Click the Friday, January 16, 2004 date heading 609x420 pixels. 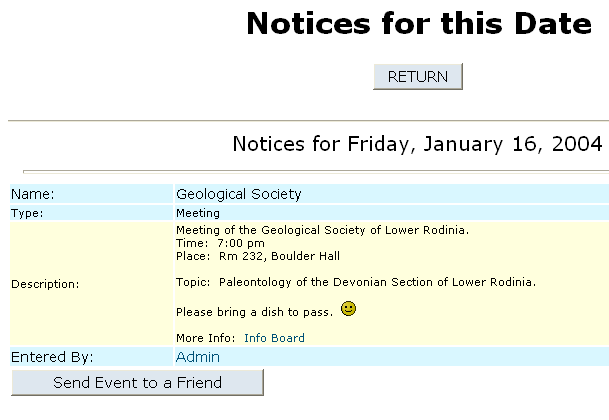point(417,143)
